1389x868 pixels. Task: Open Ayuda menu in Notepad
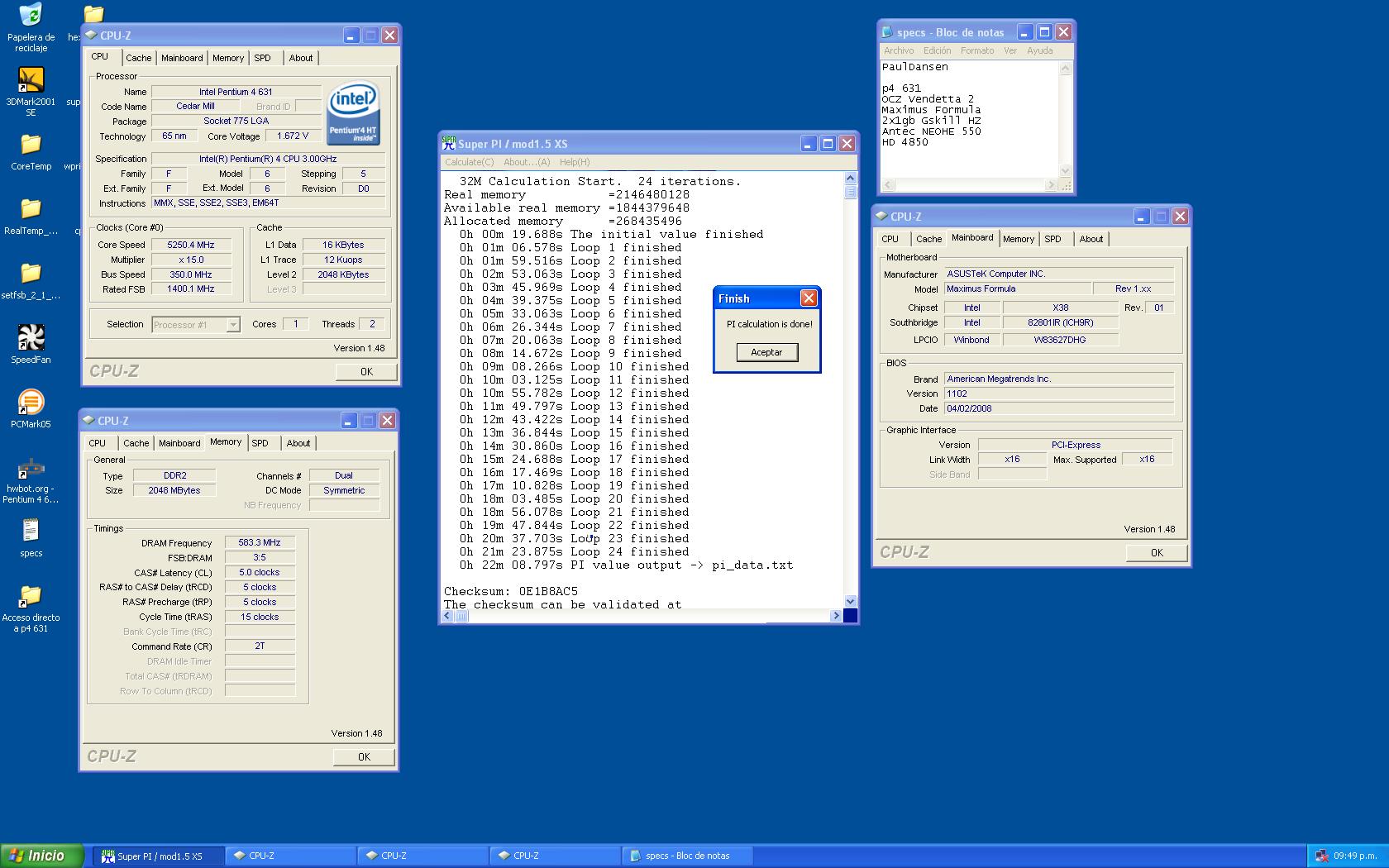tap(1040, 50)
